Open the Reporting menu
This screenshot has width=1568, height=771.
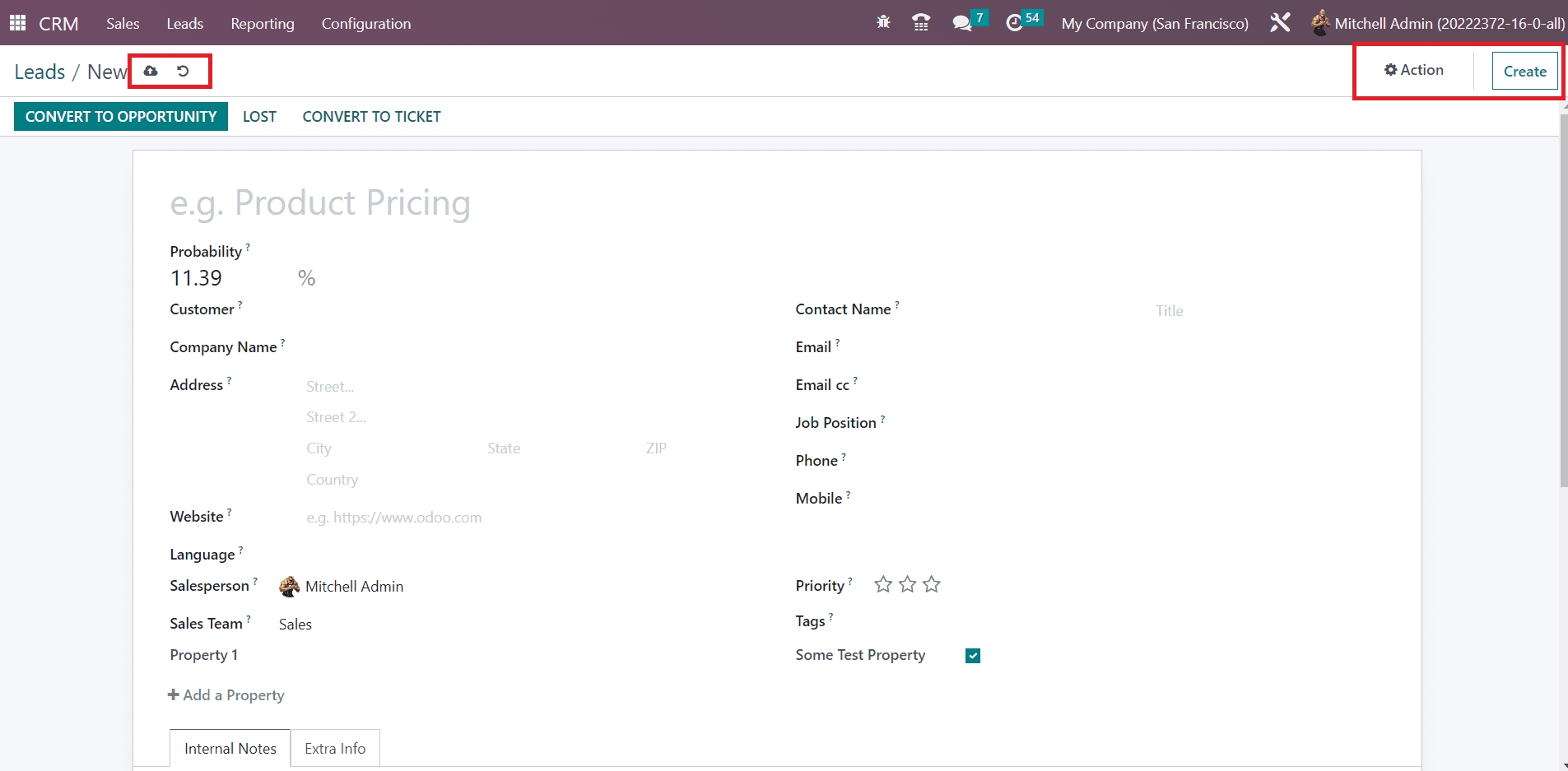point(262,23)
